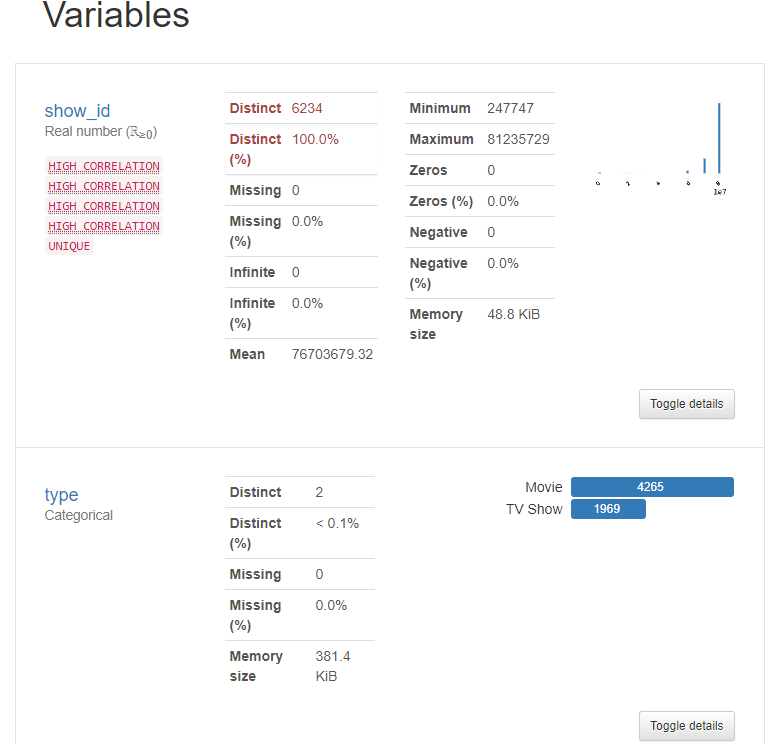Screen dimensions: 770x748
Task: Select the Minimum value 247747
Action: coord(510,108)
